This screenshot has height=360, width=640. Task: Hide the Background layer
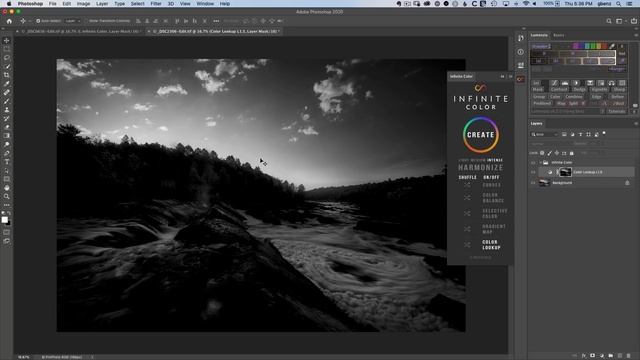(x=533, y=183)
